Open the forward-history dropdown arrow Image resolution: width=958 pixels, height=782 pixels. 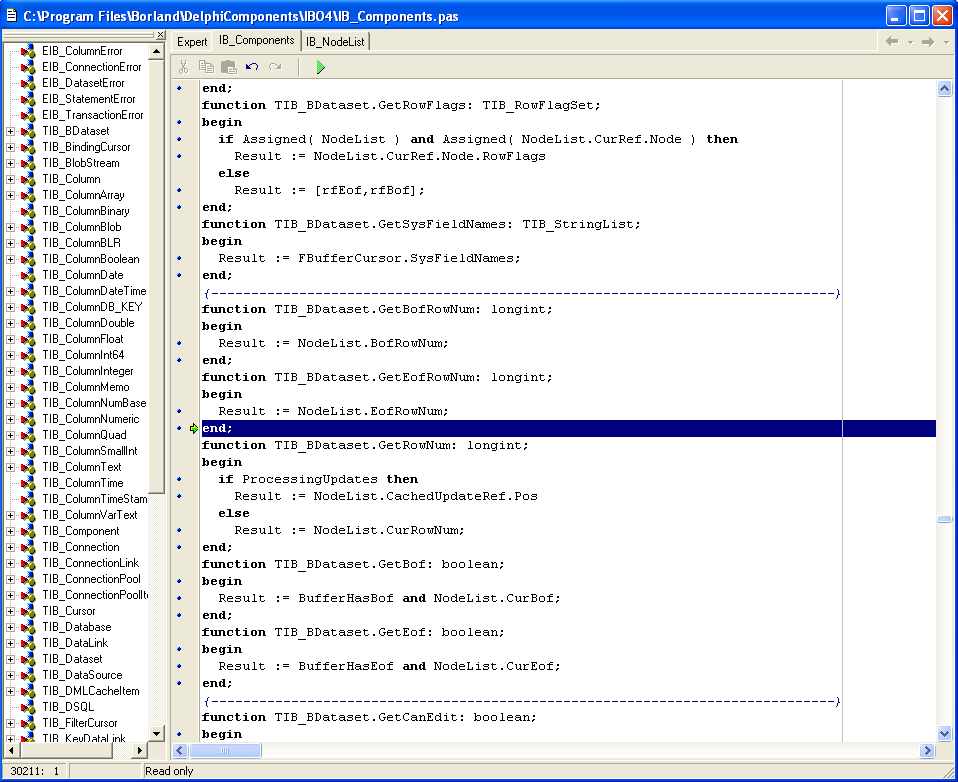(x=946, y=42)
